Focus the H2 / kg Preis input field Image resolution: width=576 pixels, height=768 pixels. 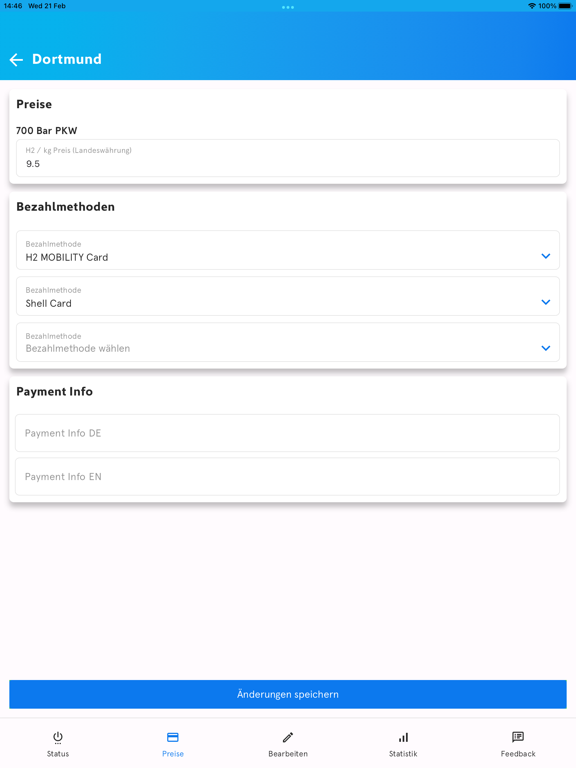click(288, 158)
